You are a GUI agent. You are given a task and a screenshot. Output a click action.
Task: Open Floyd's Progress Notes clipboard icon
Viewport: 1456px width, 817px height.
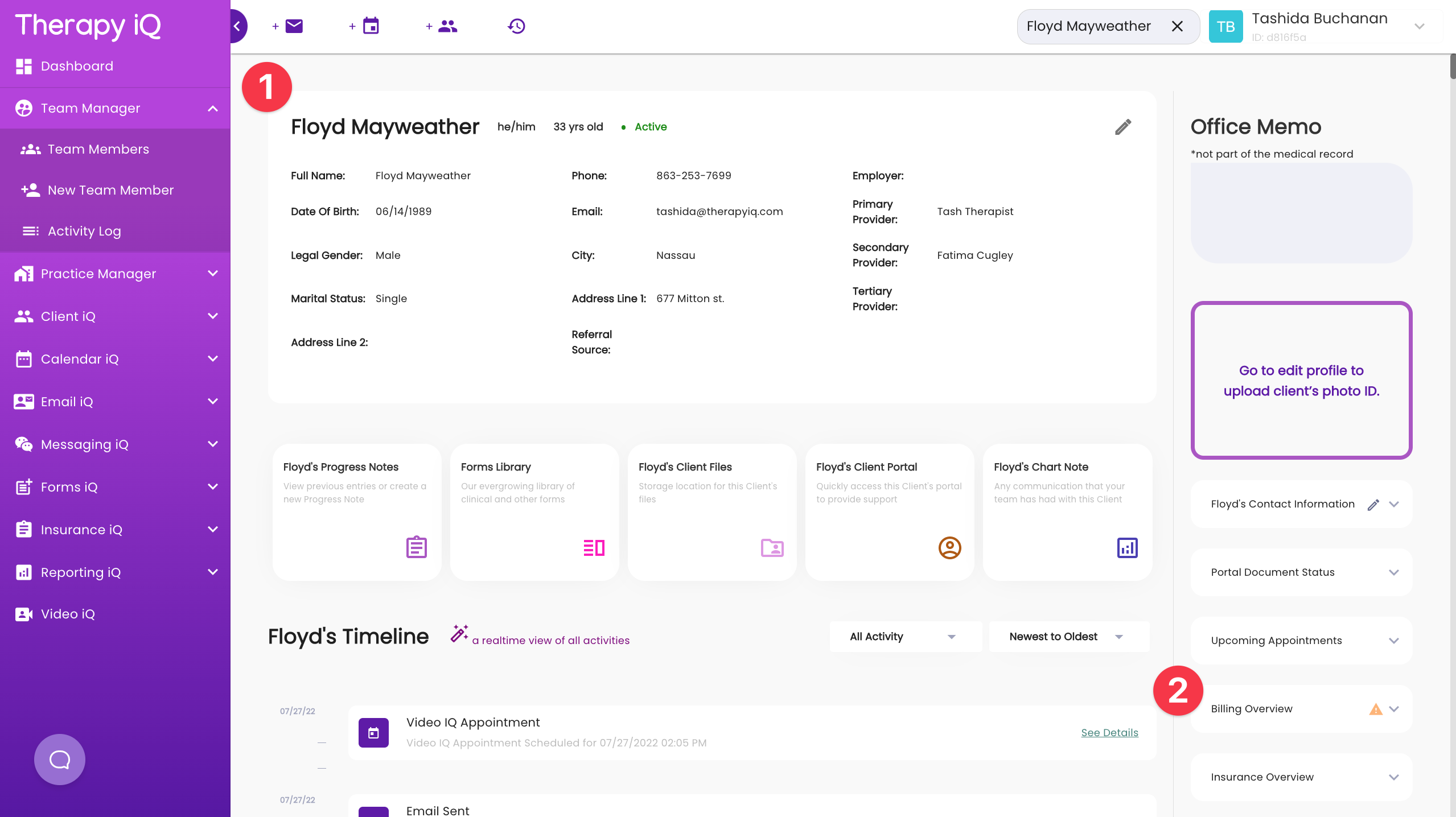point(416,547)
